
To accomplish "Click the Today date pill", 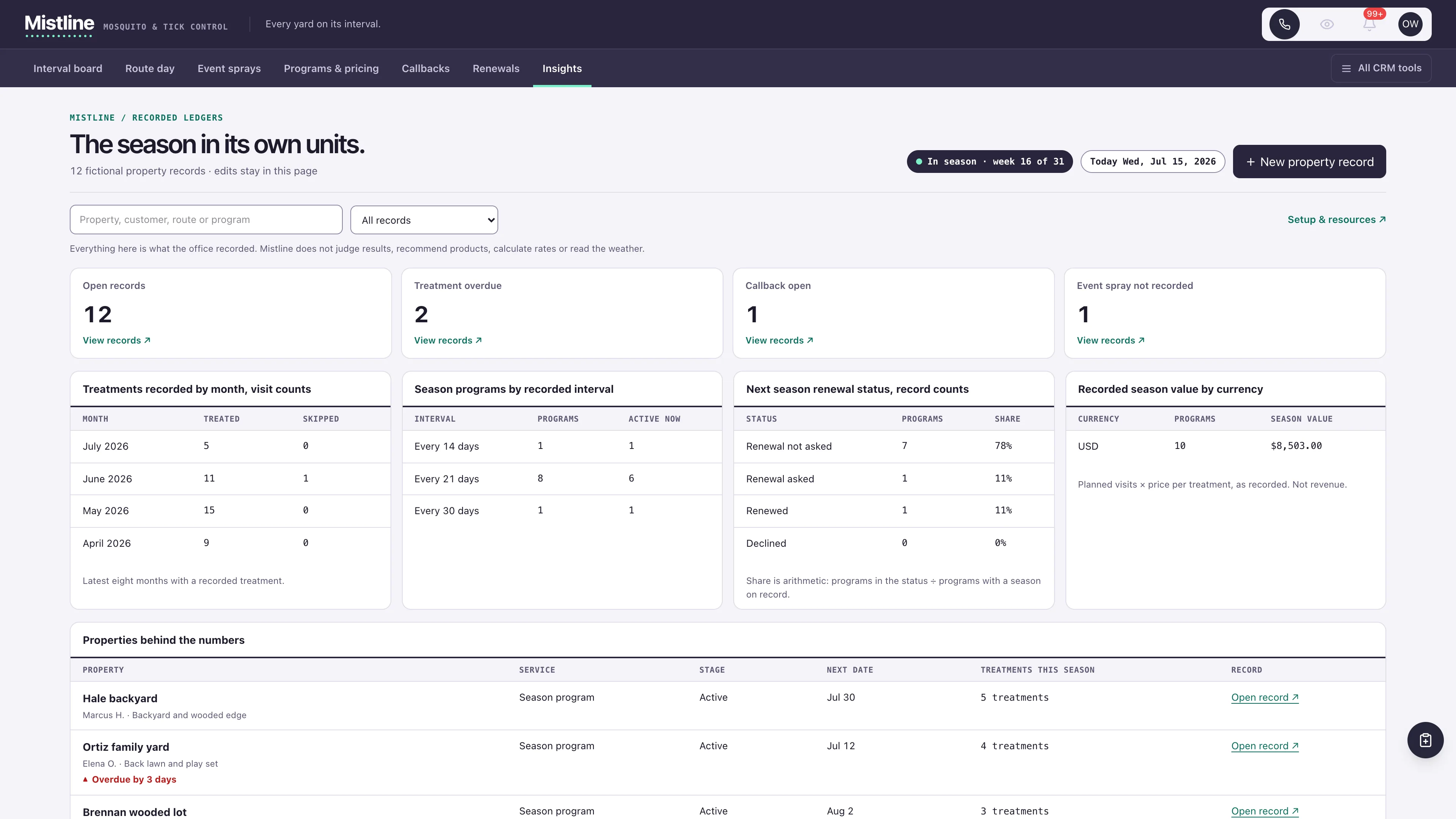I will [1153, 162].
